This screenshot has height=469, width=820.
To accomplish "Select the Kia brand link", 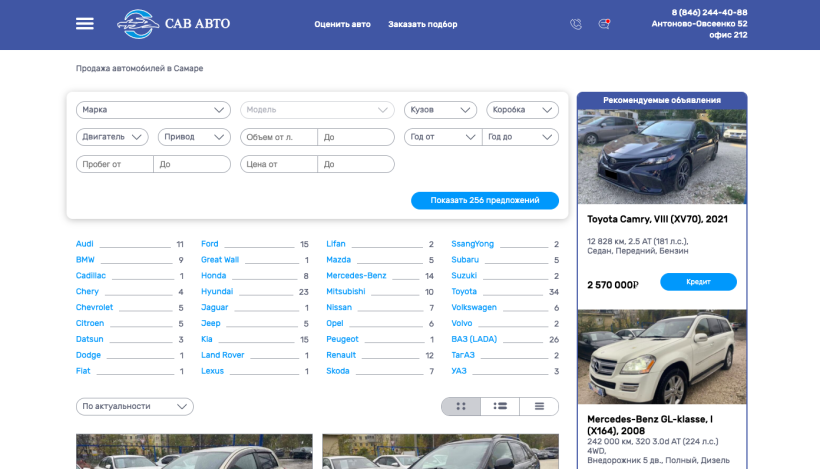I will pos(207,339).
